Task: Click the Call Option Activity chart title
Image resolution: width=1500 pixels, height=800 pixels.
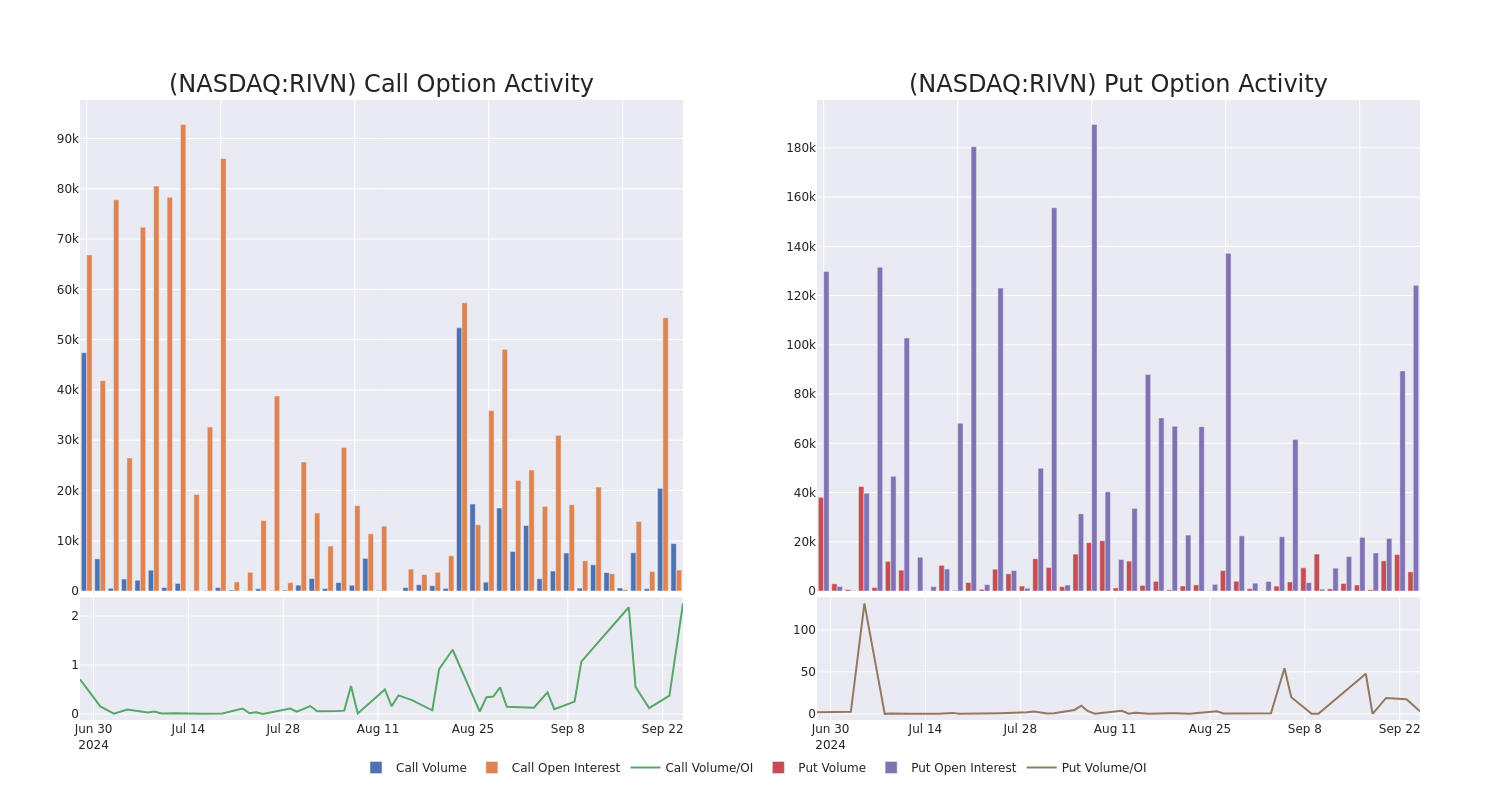Action: pyautogui.click(x=381, y=84)
